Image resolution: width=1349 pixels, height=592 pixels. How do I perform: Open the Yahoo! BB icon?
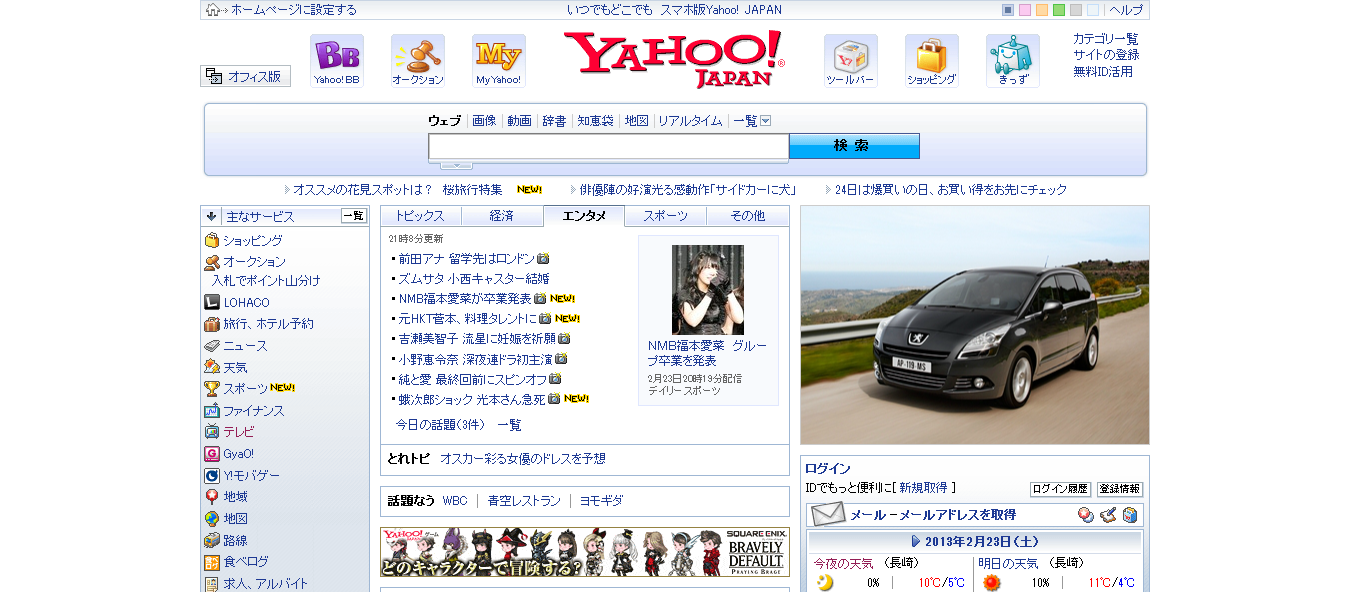(x=336, y=61)
